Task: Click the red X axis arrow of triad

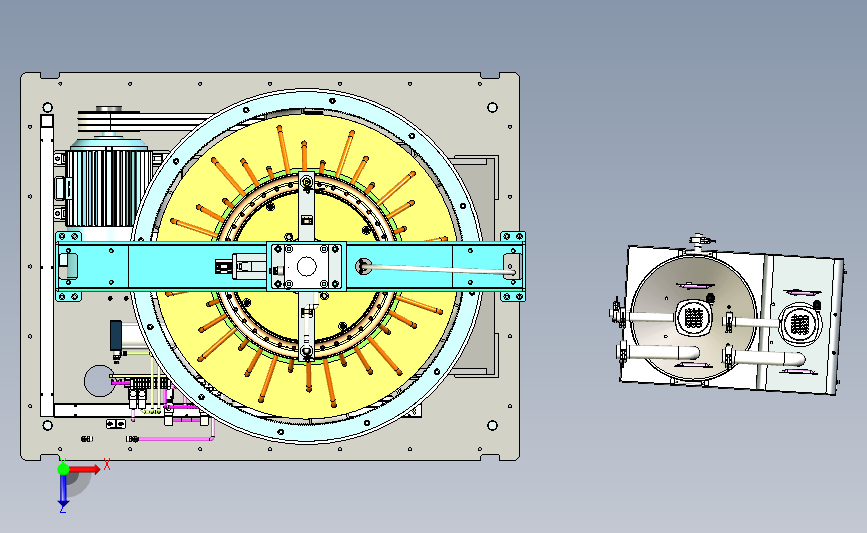Action: 85,469
